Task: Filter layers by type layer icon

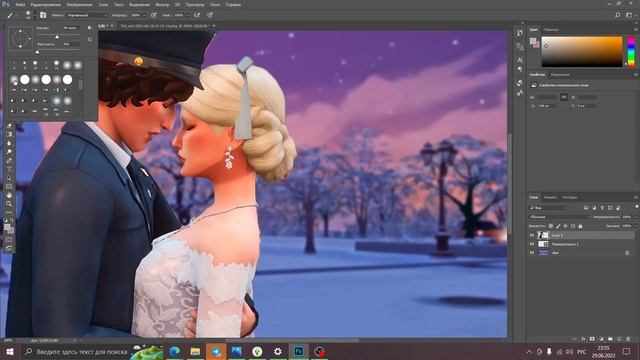Action: (x=602, y=208)
